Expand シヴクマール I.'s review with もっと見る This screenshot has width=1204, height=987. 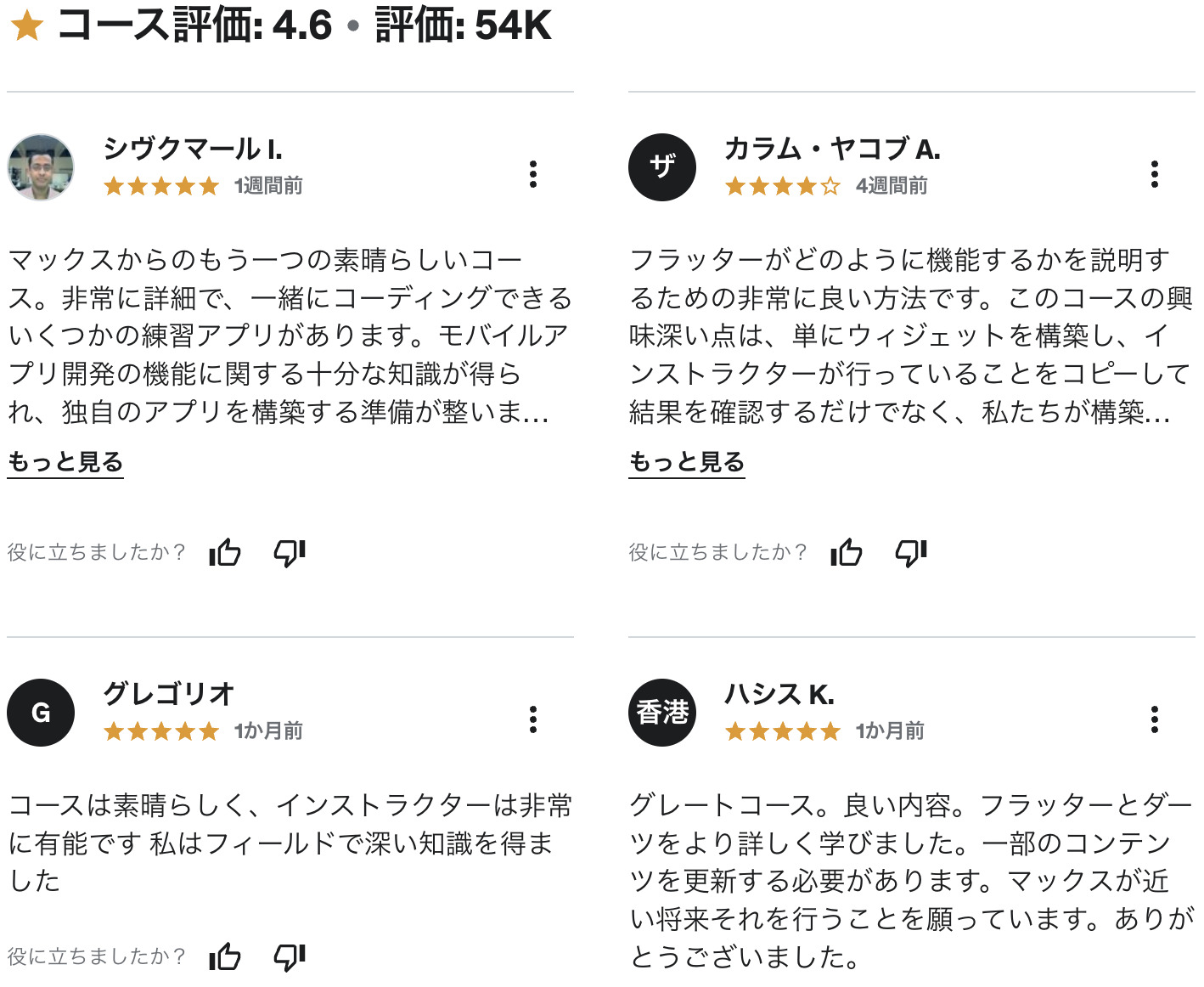point(65,461)
